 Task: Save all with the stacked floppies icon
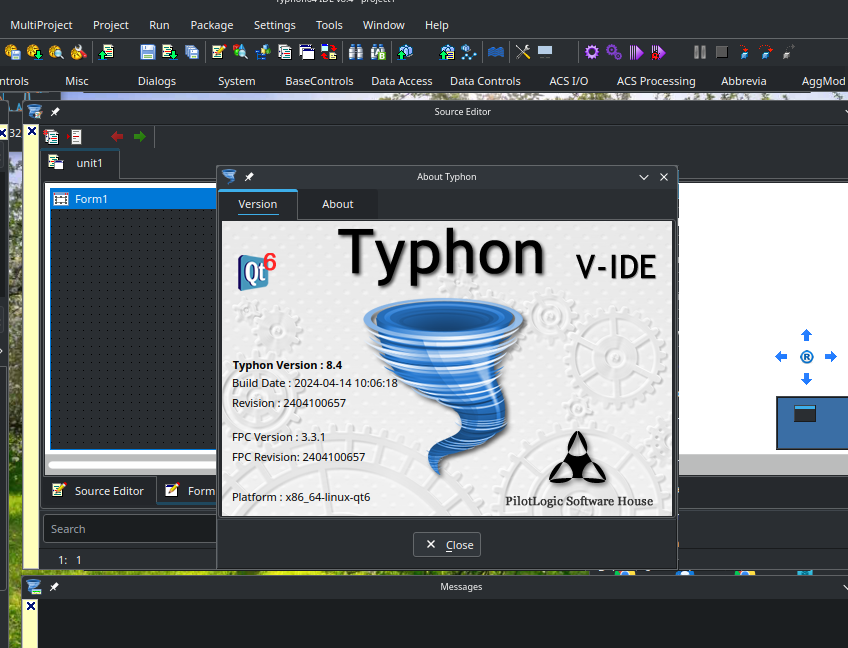coord(192,52)
